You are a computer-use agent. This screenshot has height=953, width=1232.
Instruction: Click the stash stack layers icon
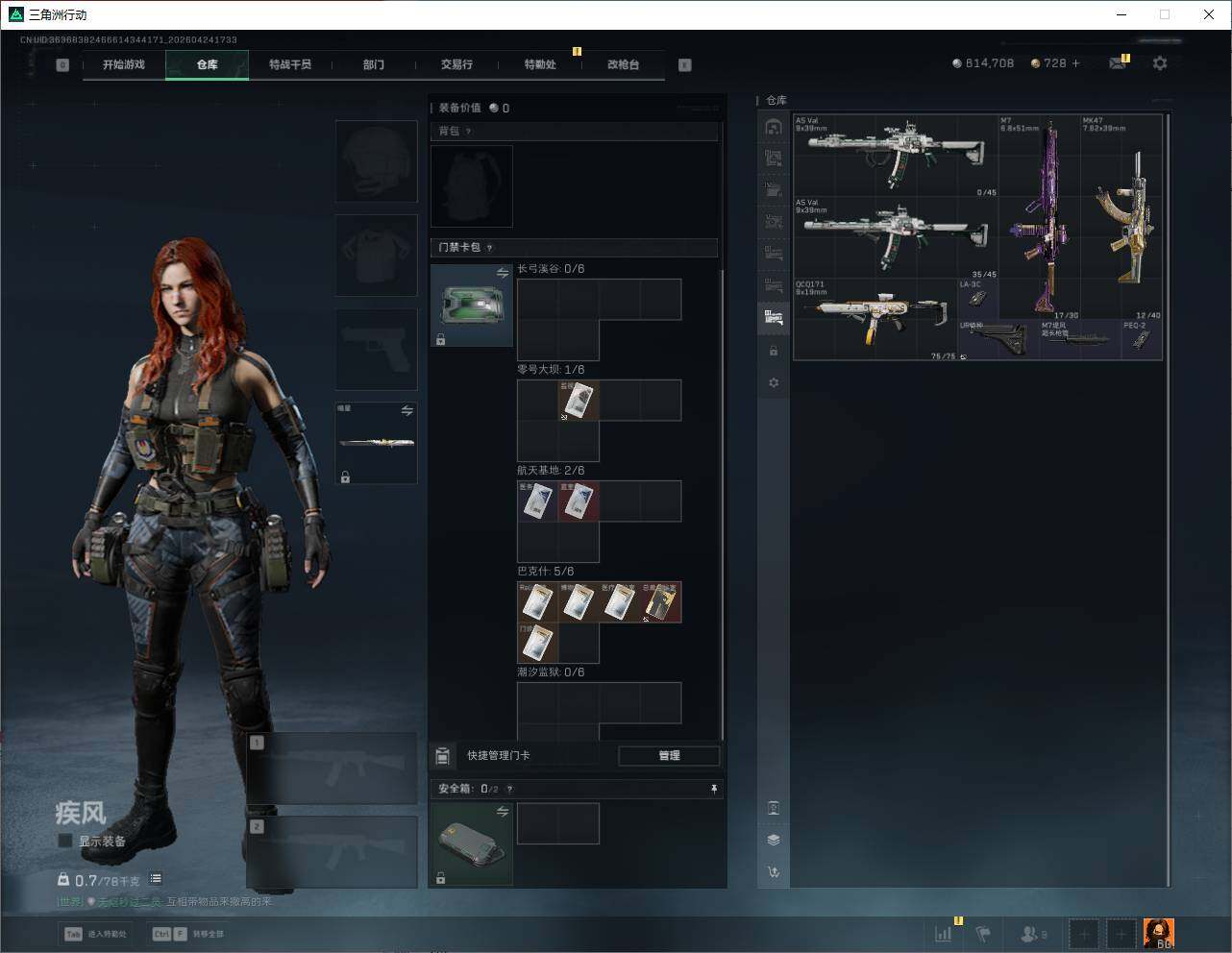pos(774,840)
